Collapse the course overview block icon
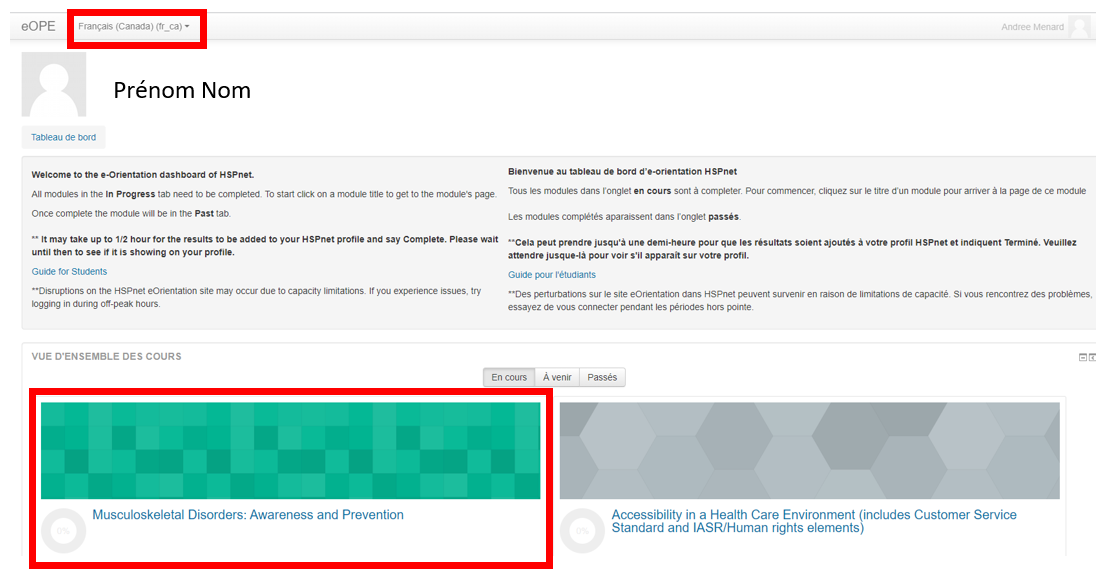 click(1082, 358)
